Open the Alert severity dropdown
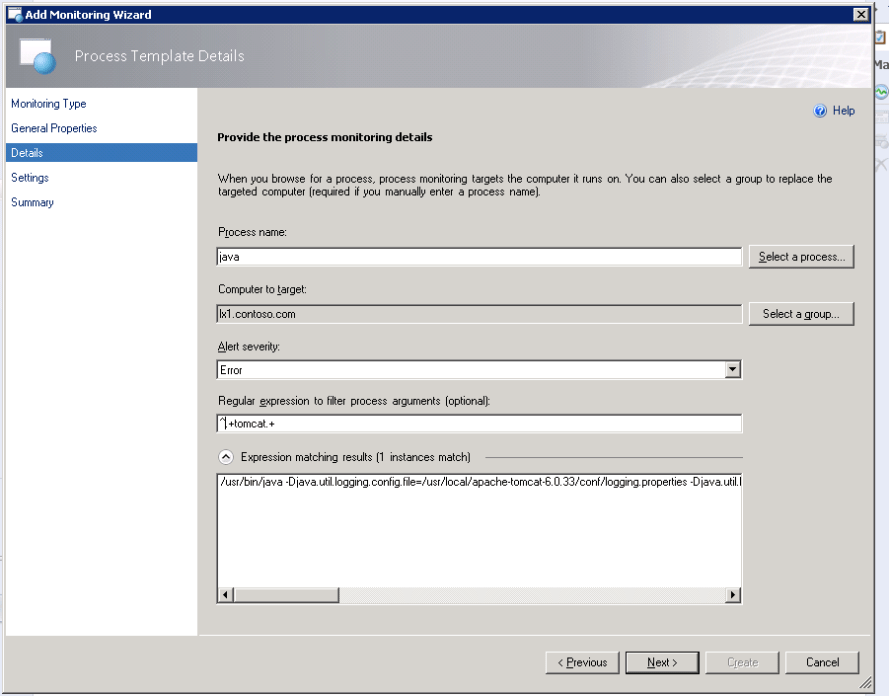The image size is (889, 696). click(733, 370)
